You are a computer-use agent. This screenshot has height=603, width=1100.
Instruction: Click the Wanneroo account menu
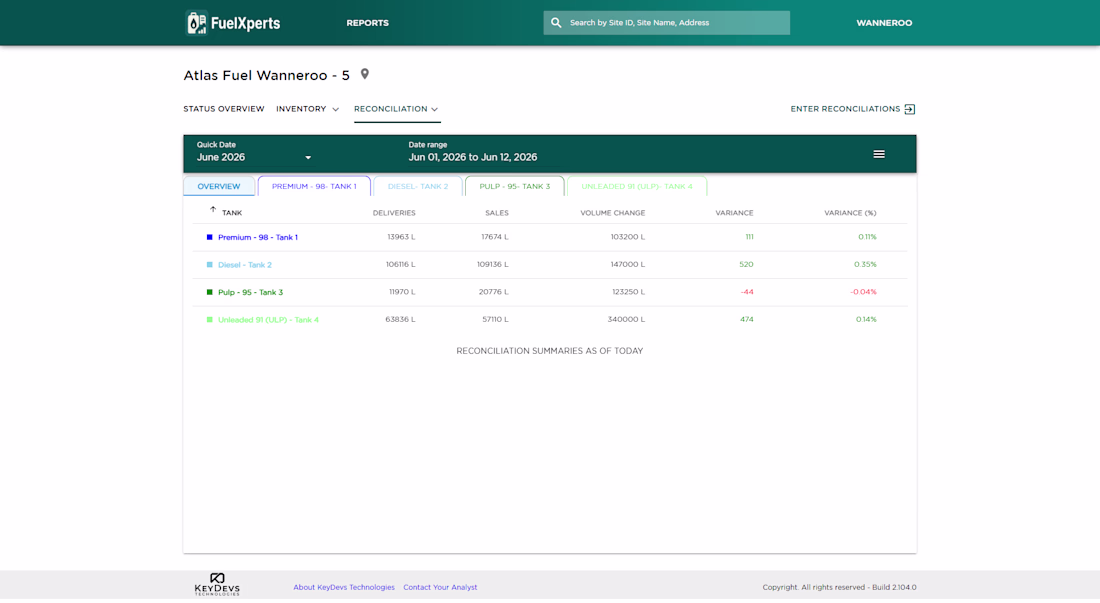point(884,23)
